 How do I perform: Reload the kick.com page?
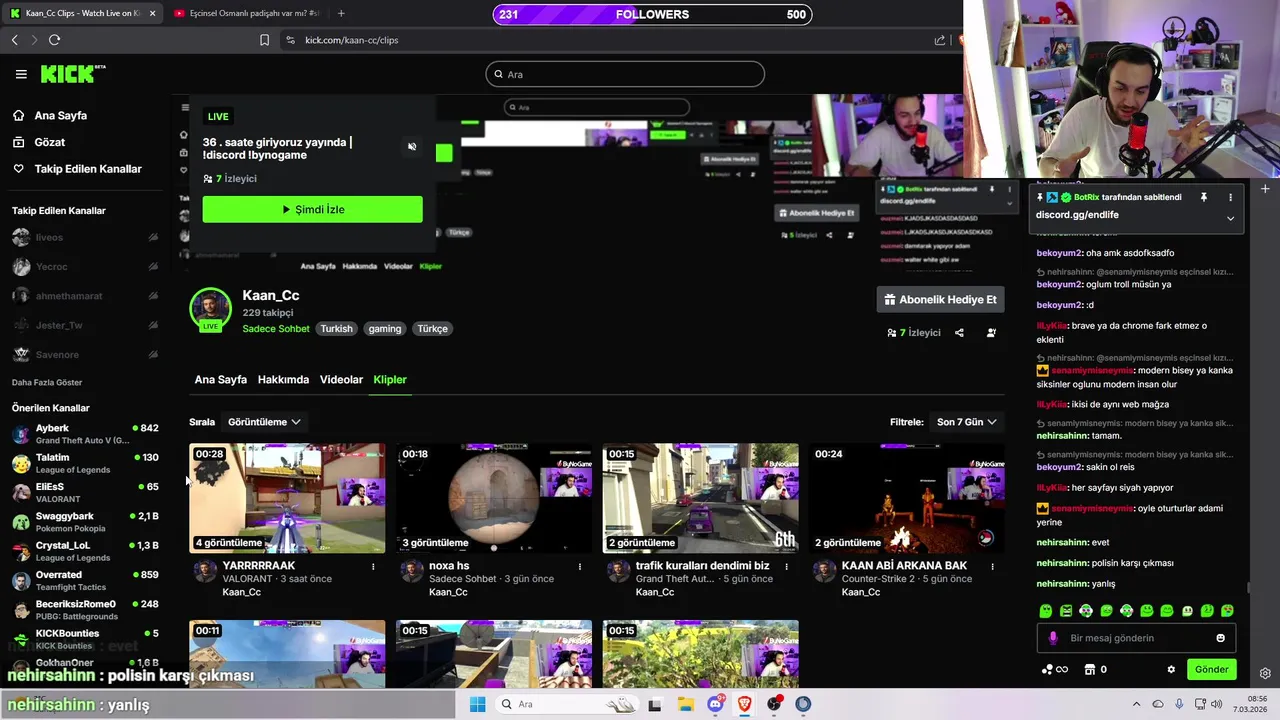coord(54,40)
